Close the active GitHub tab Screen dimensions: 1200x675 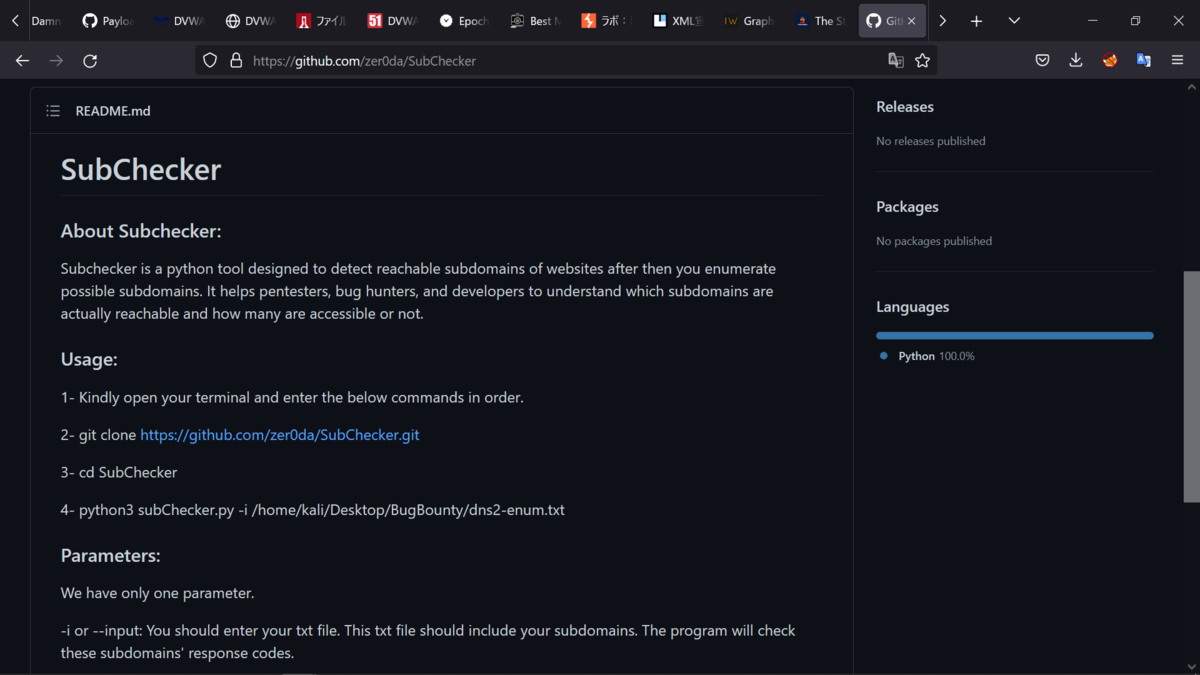point(911,21)
